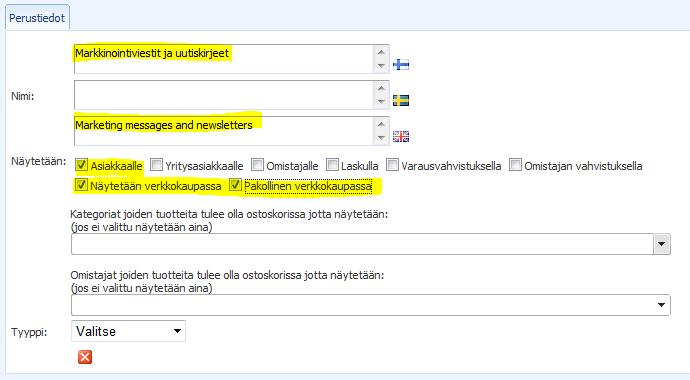Tick the Laskulla checkbox
Viewport: 690px width, 380px height.
point(332,165)
